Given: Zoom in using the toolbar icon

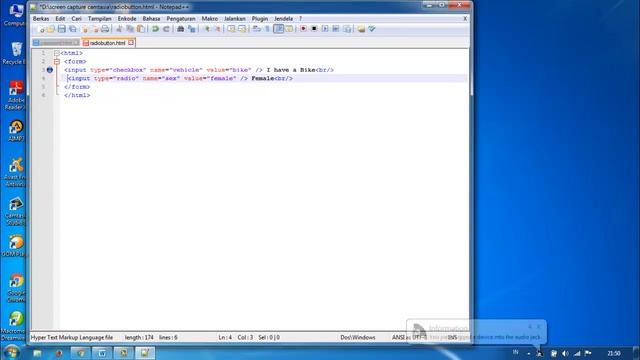Looking at the screenshot, I should pos(208,29).
